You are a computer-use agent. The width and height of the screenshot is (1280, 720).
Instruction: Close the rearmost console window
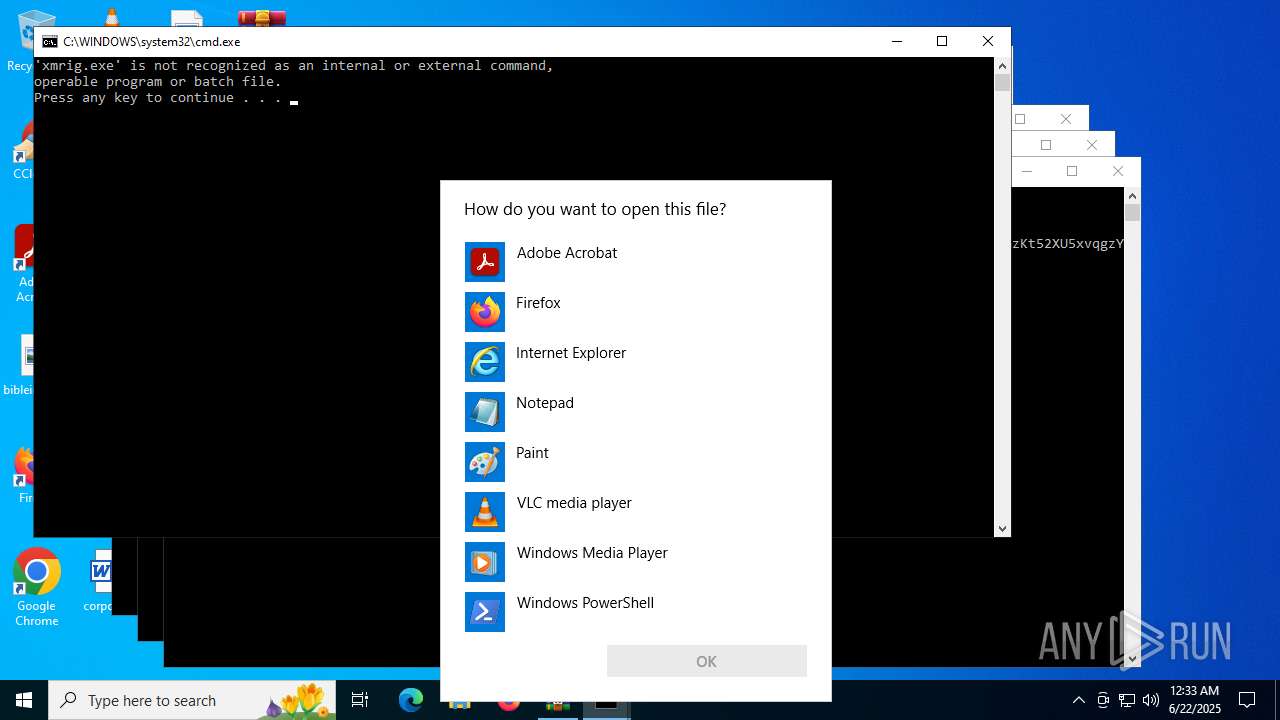point(1118,171)
